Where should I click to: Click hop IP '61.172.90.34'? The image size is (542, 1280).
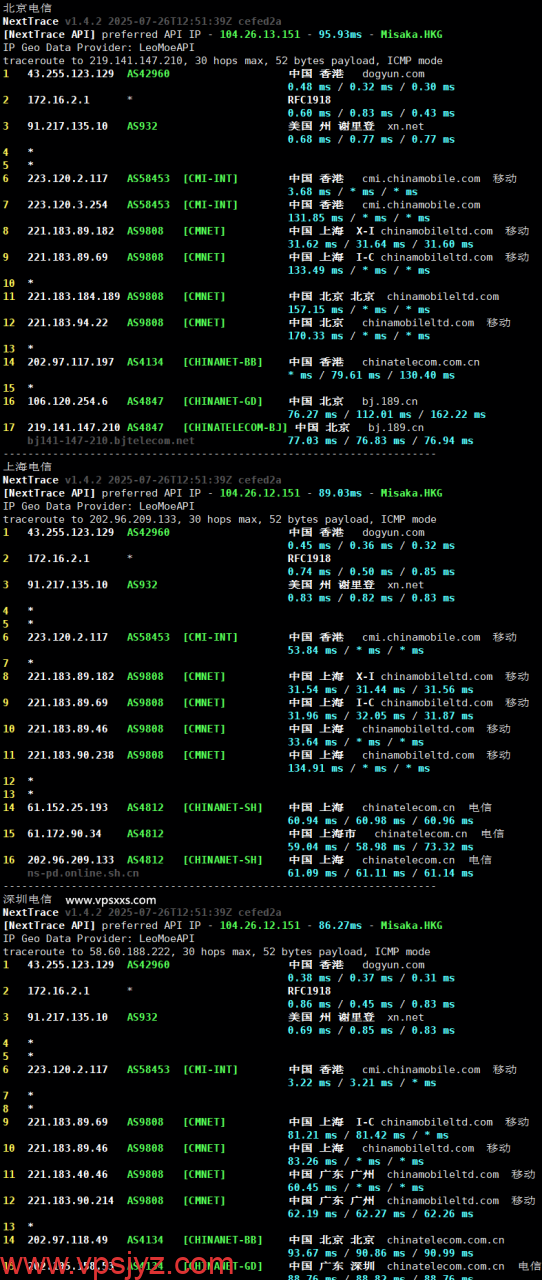pos(64,833)
